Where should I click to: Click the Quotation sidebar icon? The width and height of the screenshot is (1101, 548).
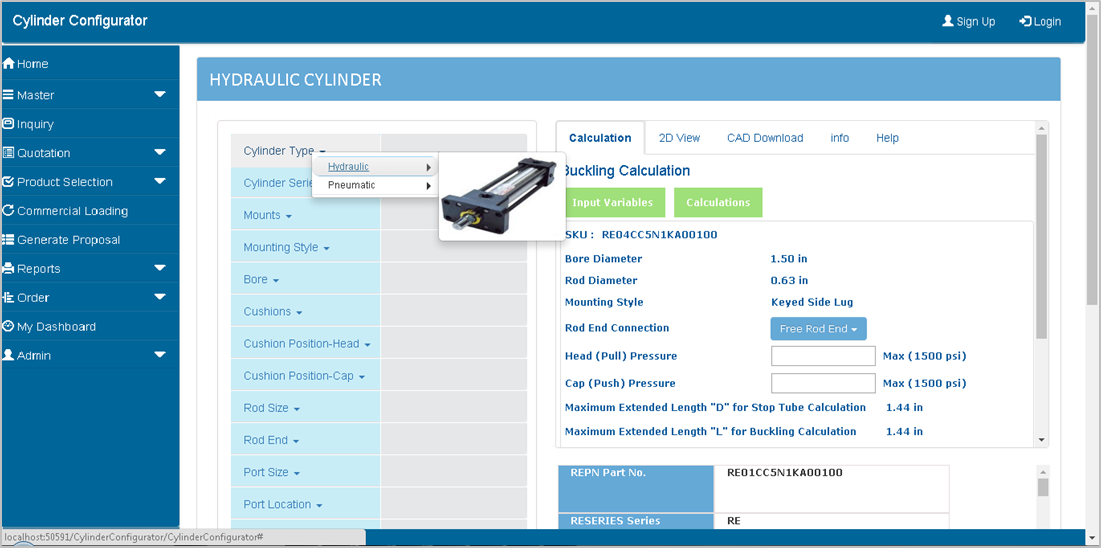pos(8,152)
